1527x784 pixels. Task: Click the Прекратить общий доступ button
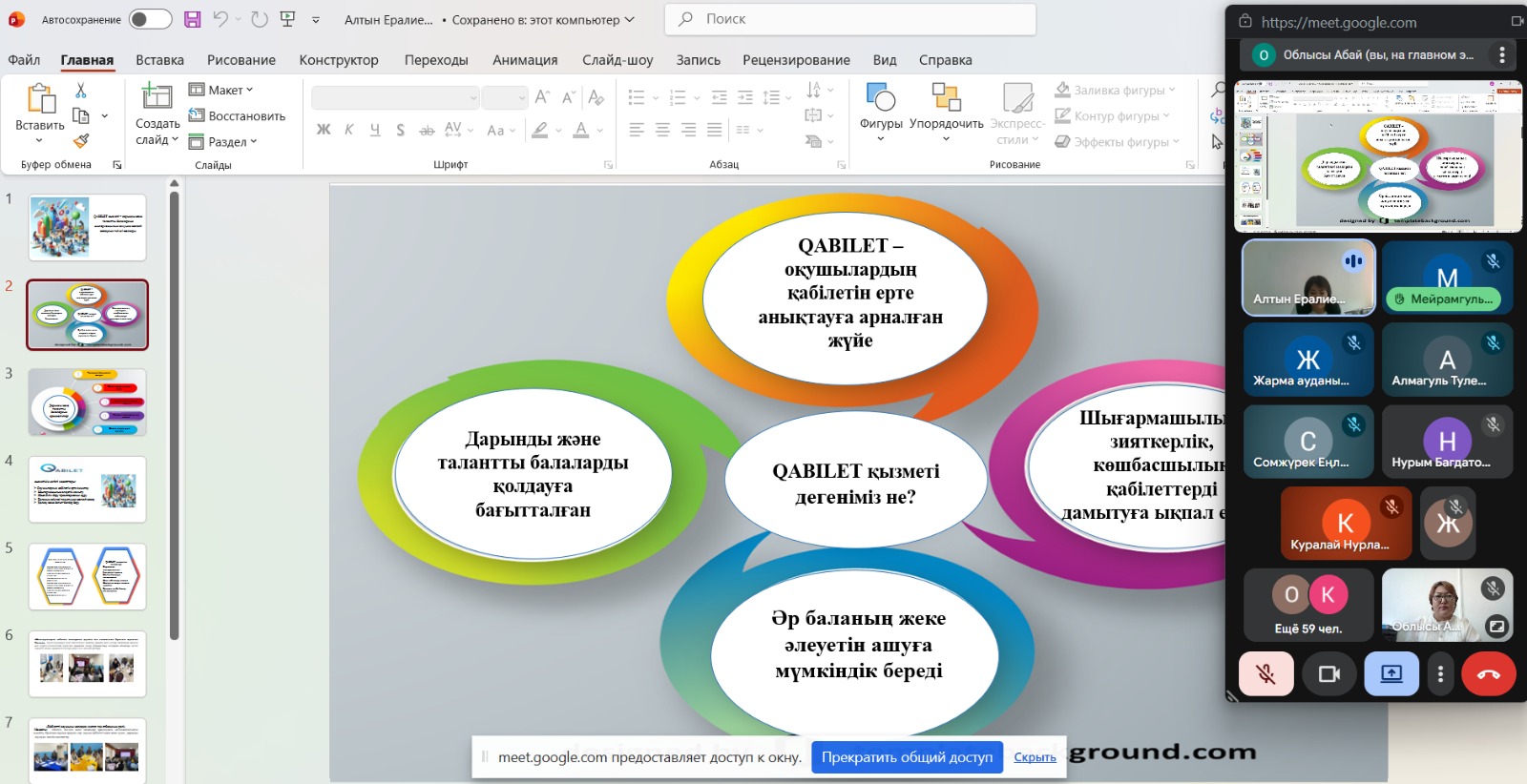tap(907, 757)
